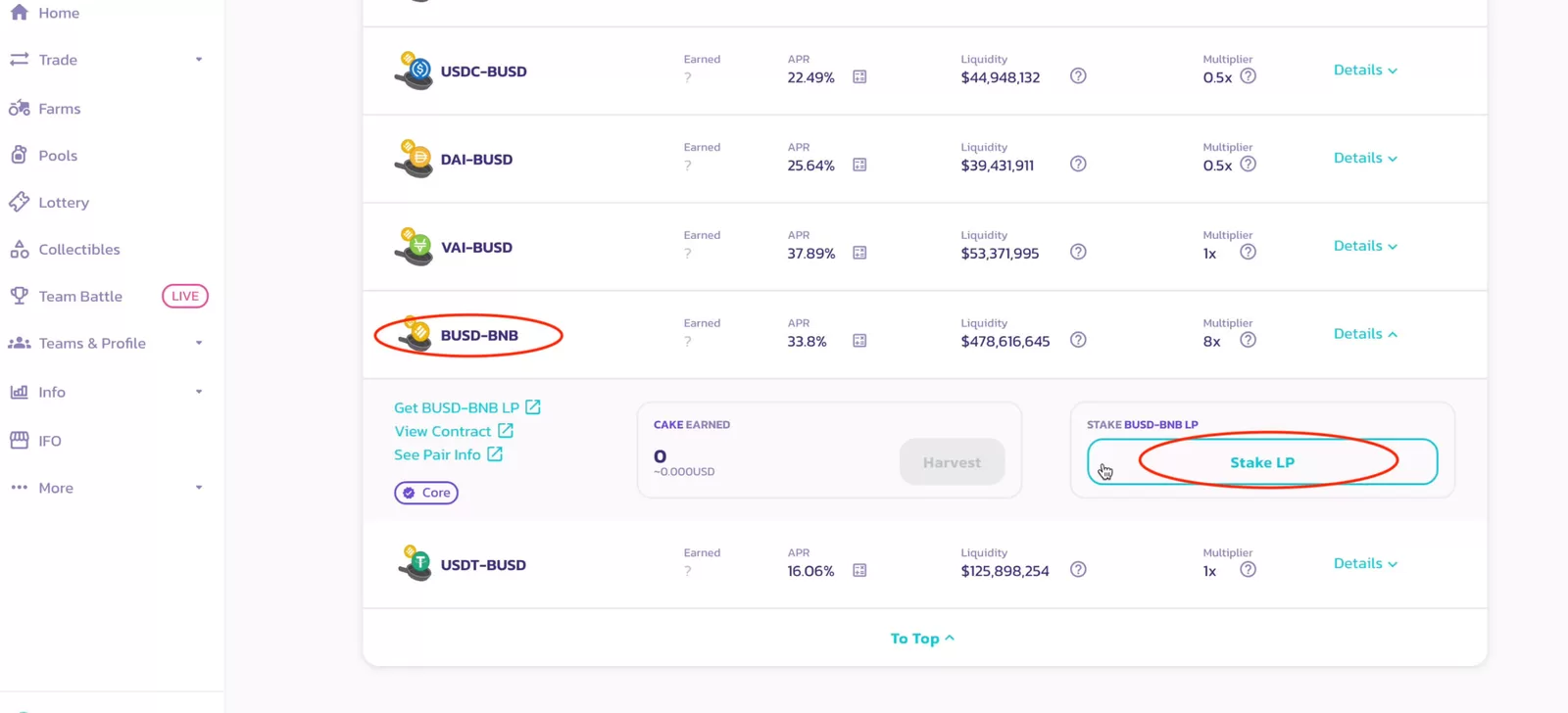Screen dimensions: 1568x713
Task: Expand Details for DAI-BUSD farm
Action: click(1365, 158)
